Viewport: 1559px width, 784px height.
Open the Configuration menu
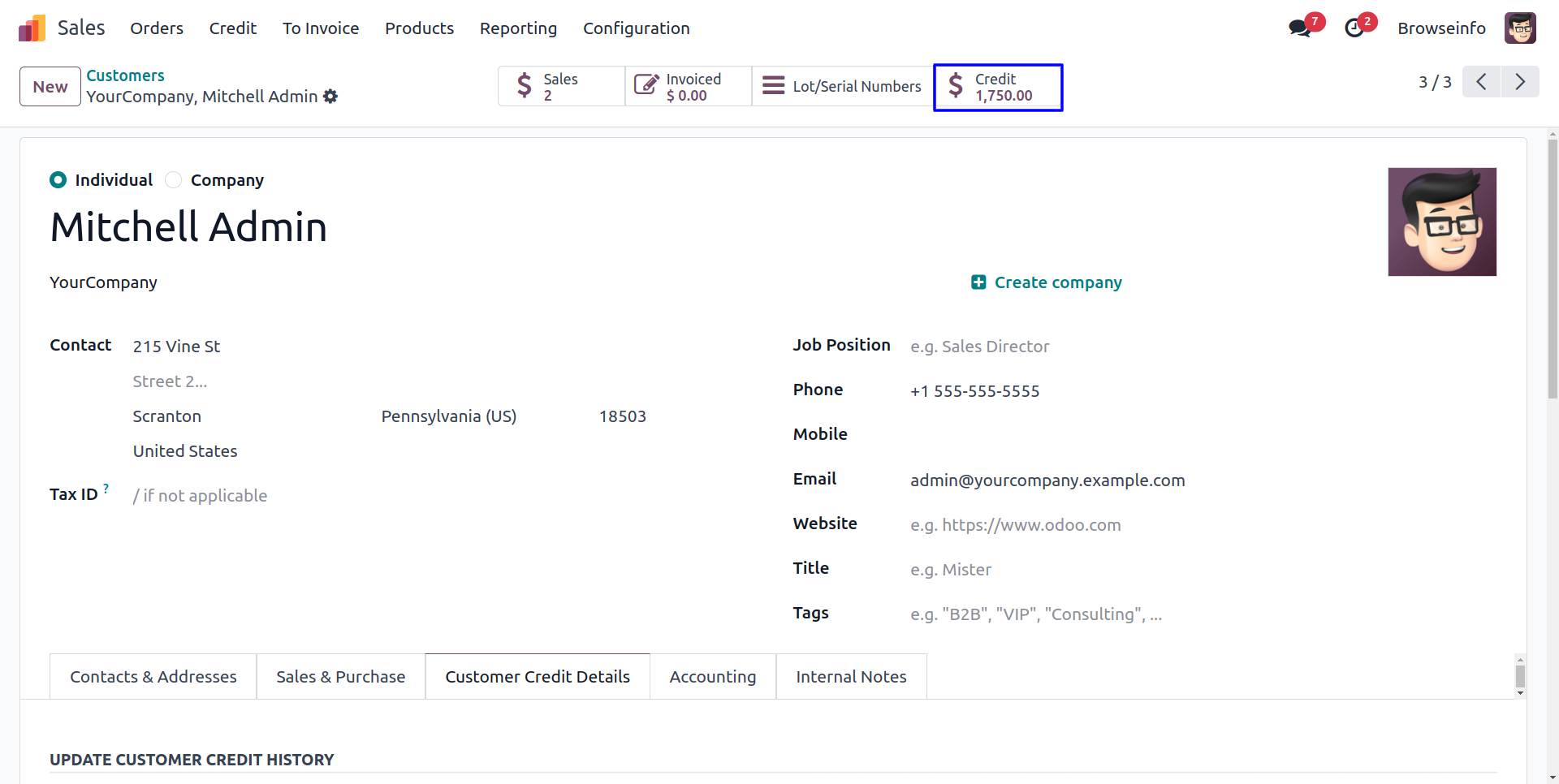coord(636,28)
